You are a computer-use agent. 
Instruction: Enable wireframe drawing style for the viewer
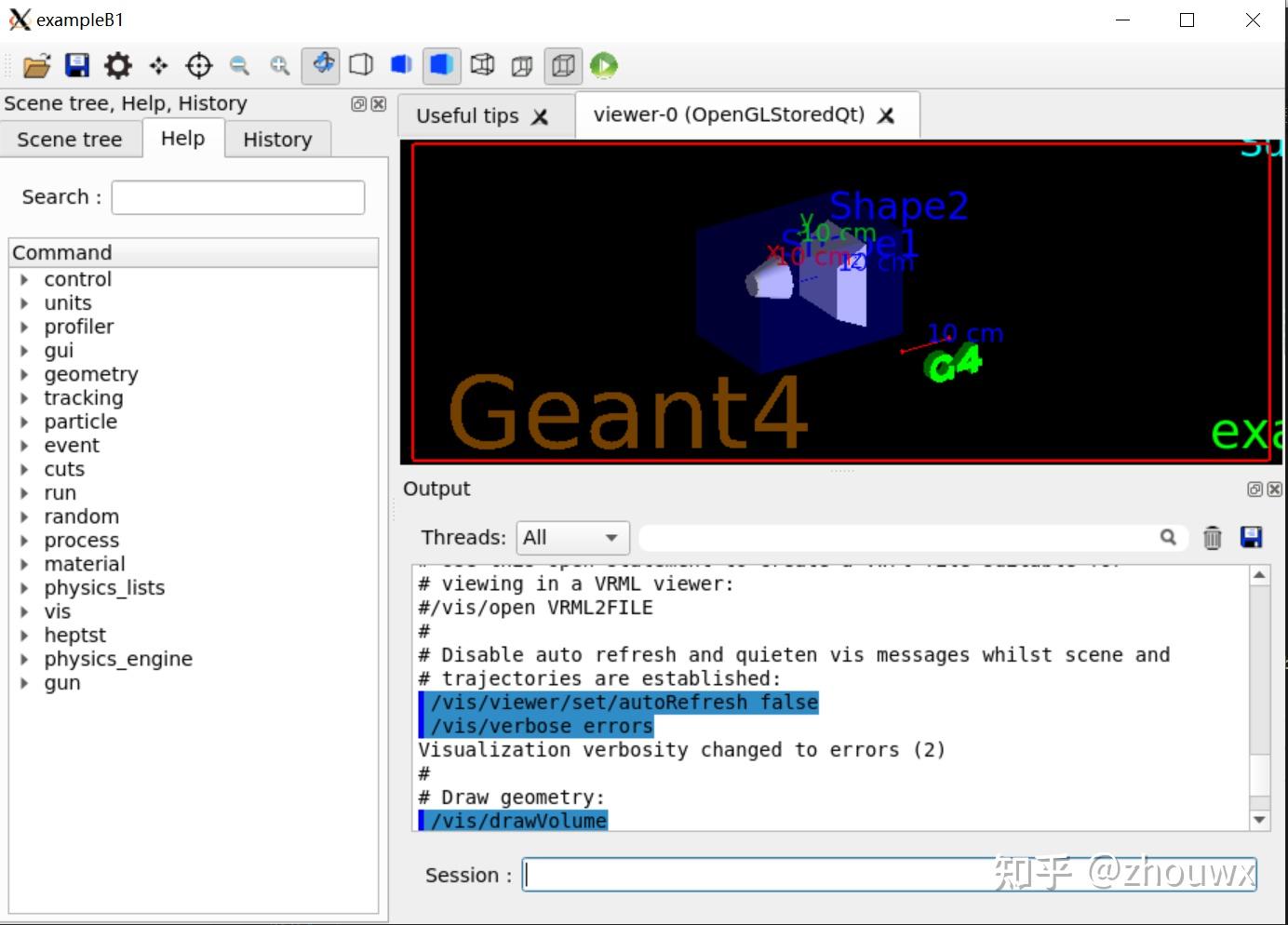pos(361,65)
